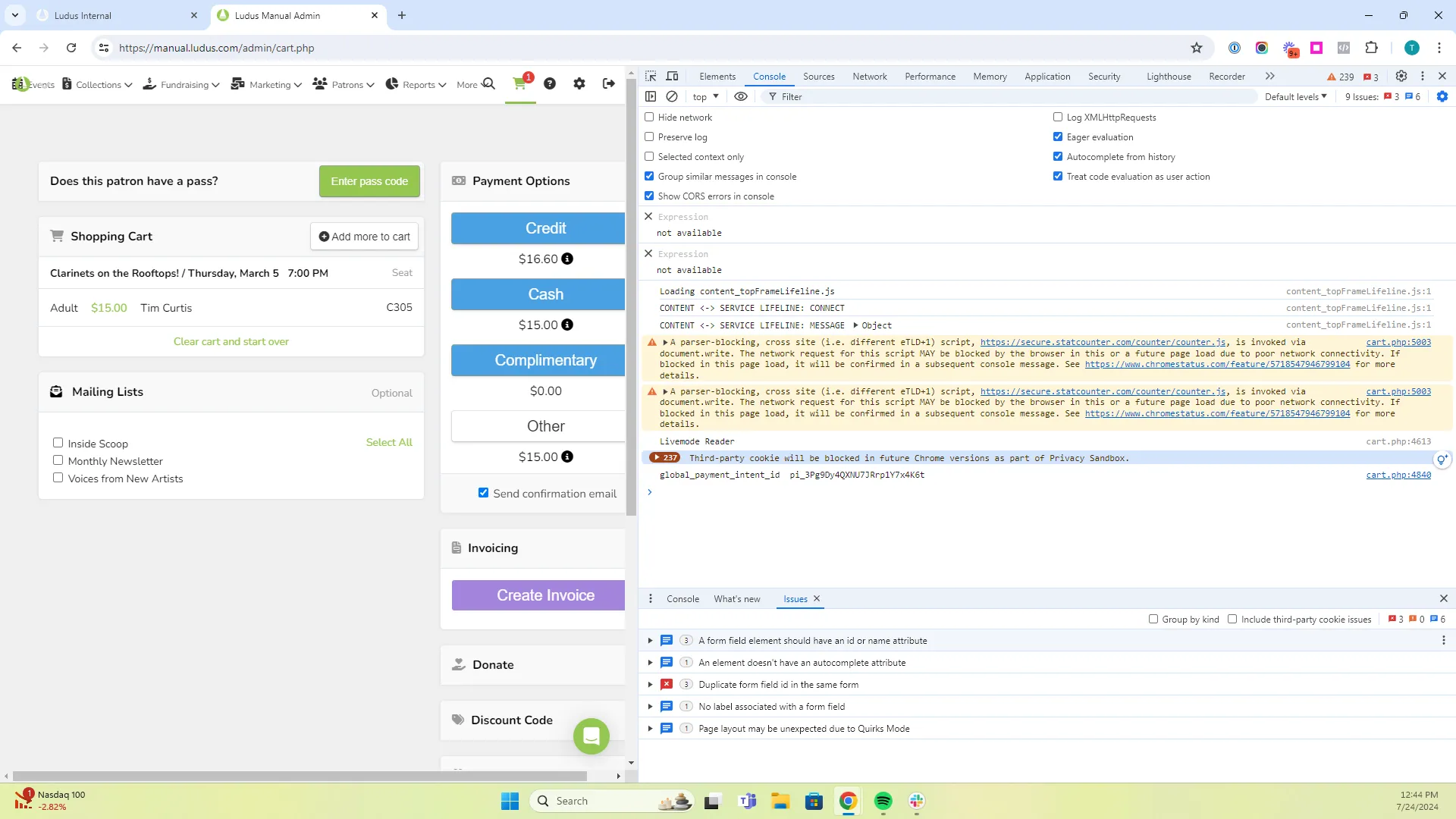Show the console sidebar icon
The height and width of the screenshot is (819, 1456).
pyautogui.click(x=651, y=96)
